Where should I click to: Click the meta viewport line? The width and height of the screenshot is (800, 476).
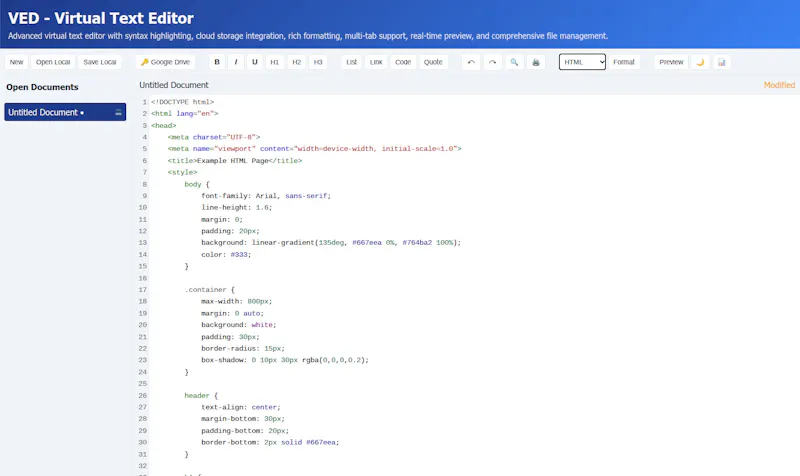pos(314,149)
